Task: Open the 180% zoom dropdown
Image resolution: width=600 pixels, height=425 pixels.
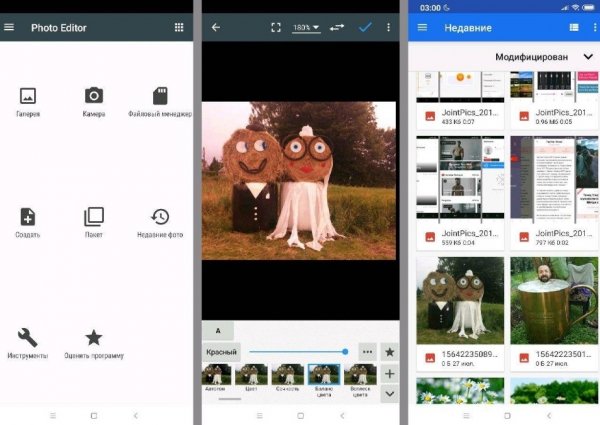Action: click(x=306, y=28)
